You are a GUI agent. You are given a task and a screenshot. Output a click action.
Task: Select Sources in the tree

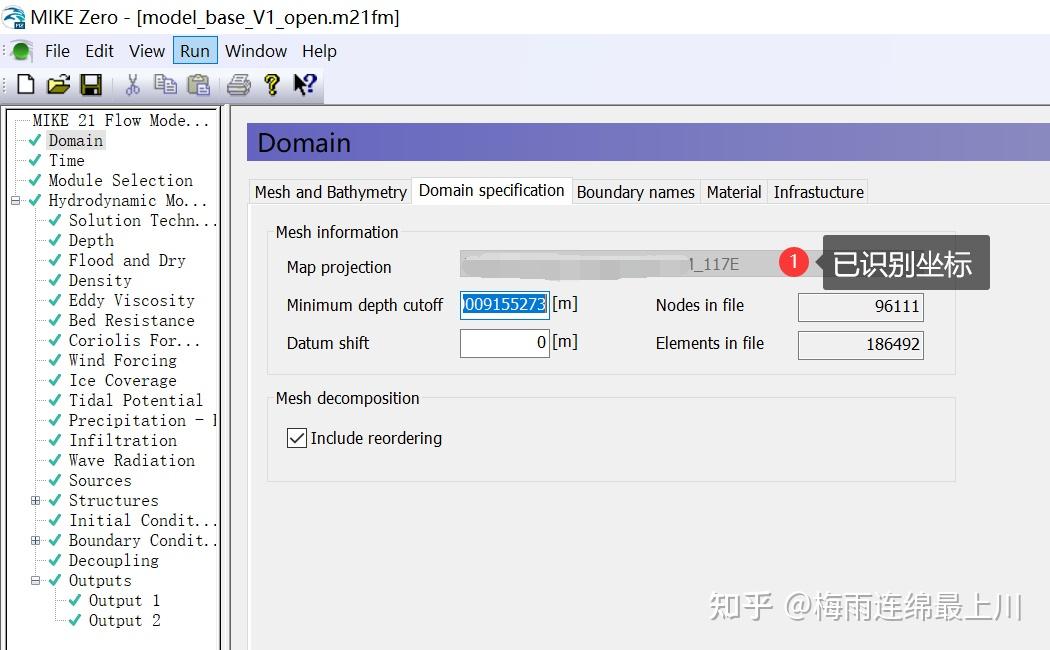pos(100,481)
